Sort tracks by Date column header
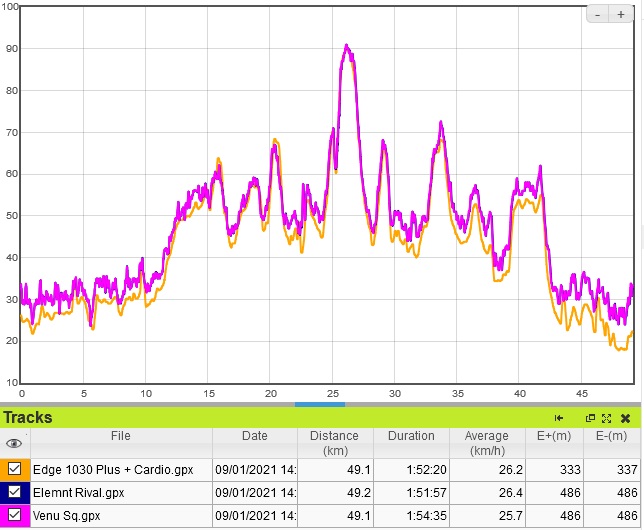Viewport: 644px width, 530px height. [254, 436]
